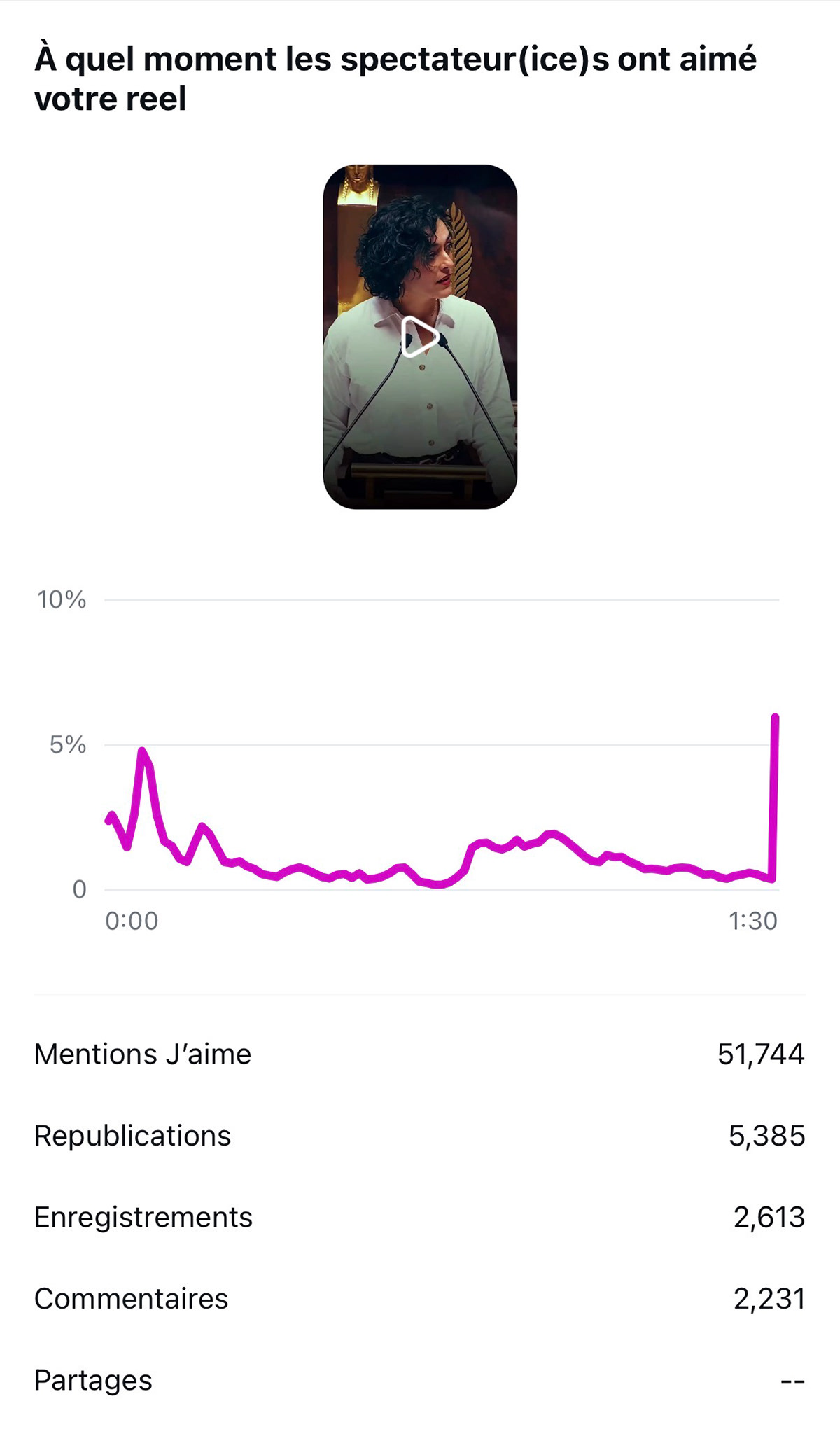
Task: Click the 5% axis label
Action: 67,745
